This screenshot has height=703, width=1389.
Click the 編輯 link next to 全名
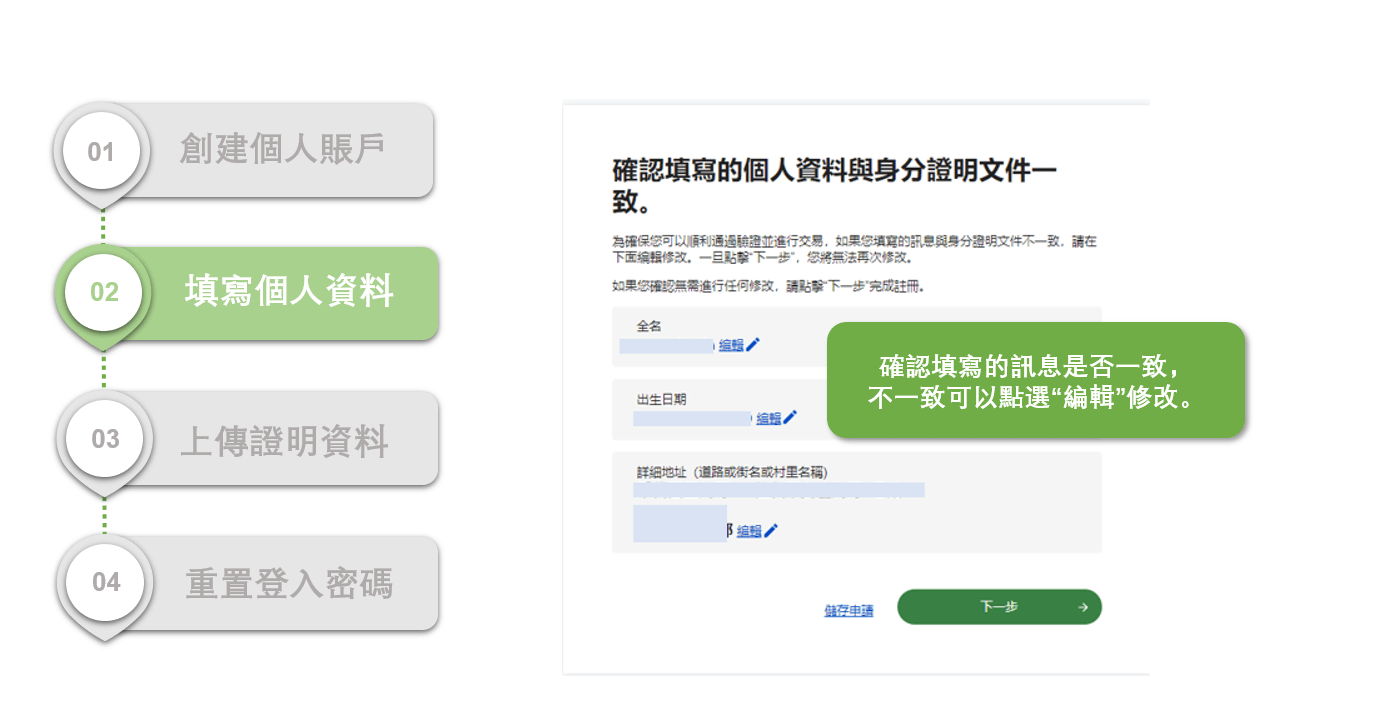click(731, 344)
